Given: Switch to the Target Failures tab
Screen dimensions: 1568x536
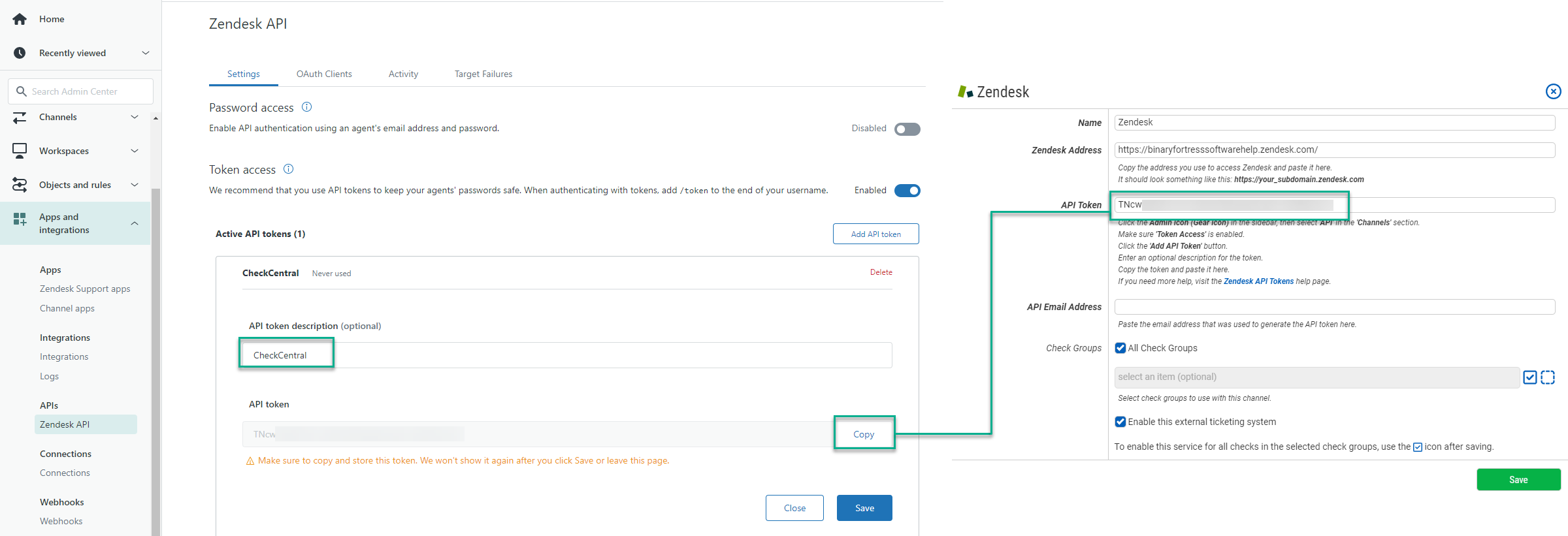Looking at the screenshot, I should [x=483, y=74].
